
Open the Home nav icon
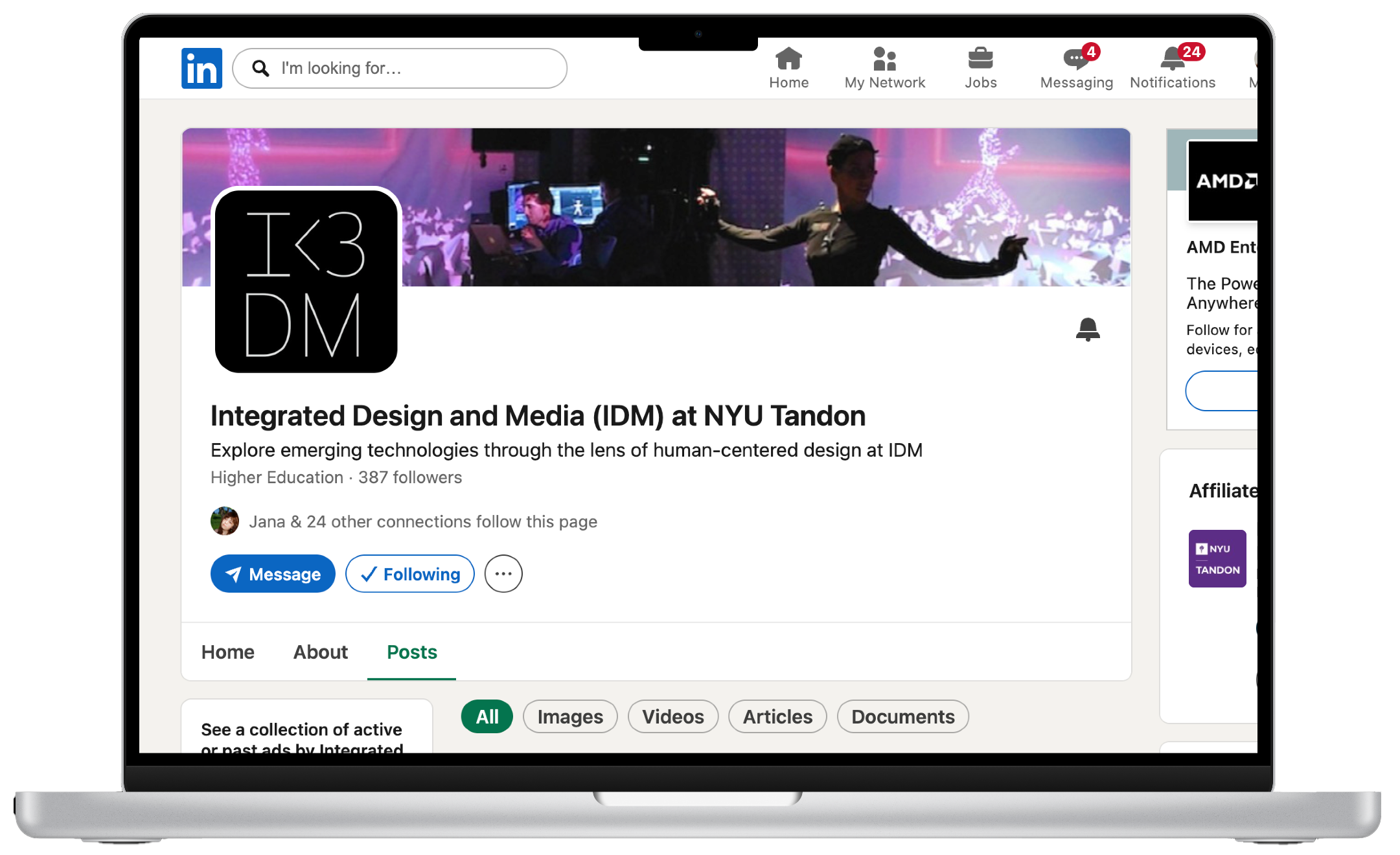click(x=788, y=68)
